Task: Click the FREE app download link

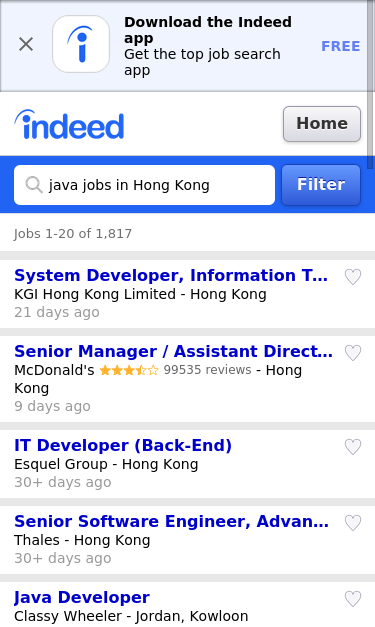Action: coord(341,46)
